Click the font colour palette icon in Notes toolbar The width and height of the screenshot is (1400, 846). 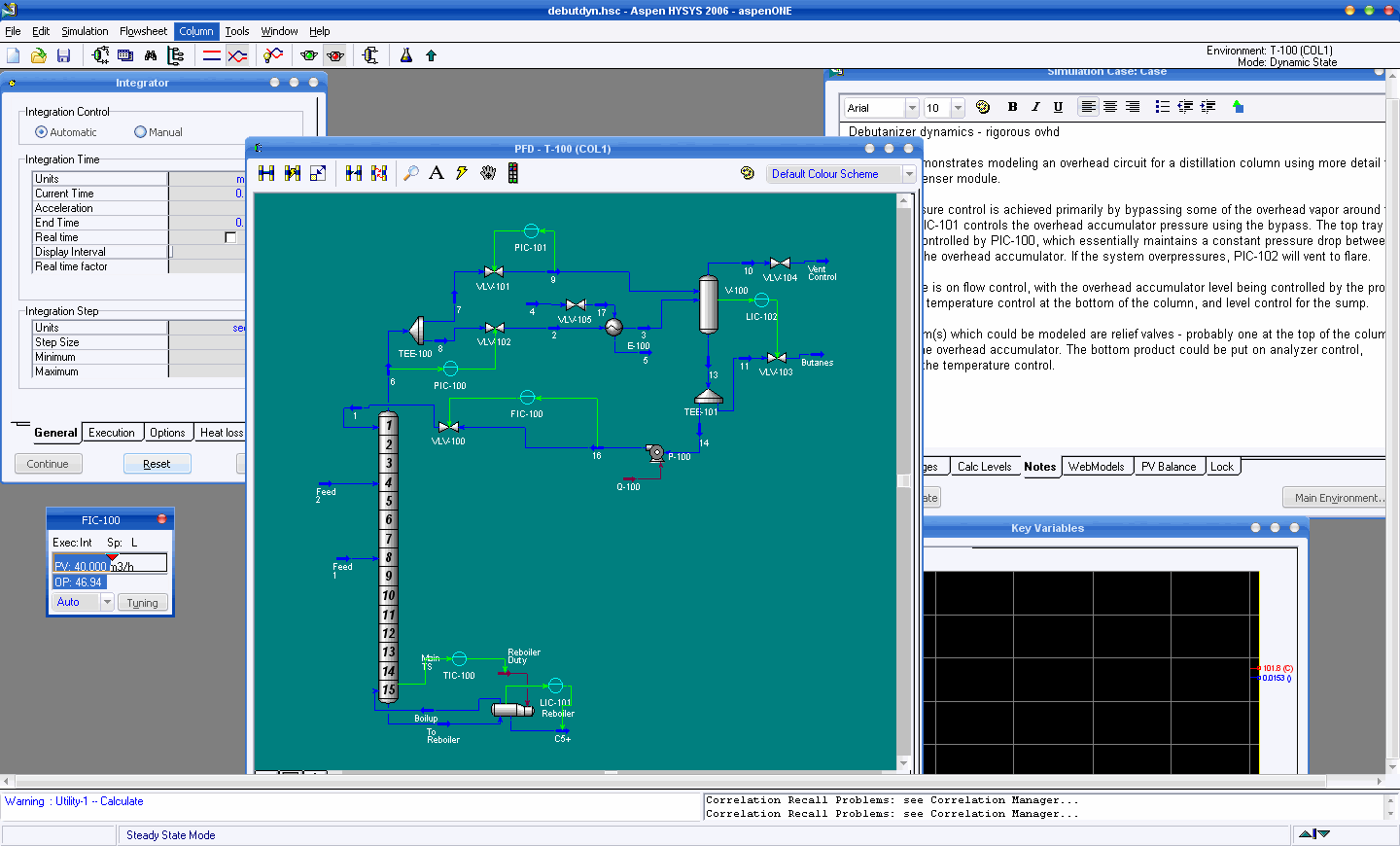[982, 107]
